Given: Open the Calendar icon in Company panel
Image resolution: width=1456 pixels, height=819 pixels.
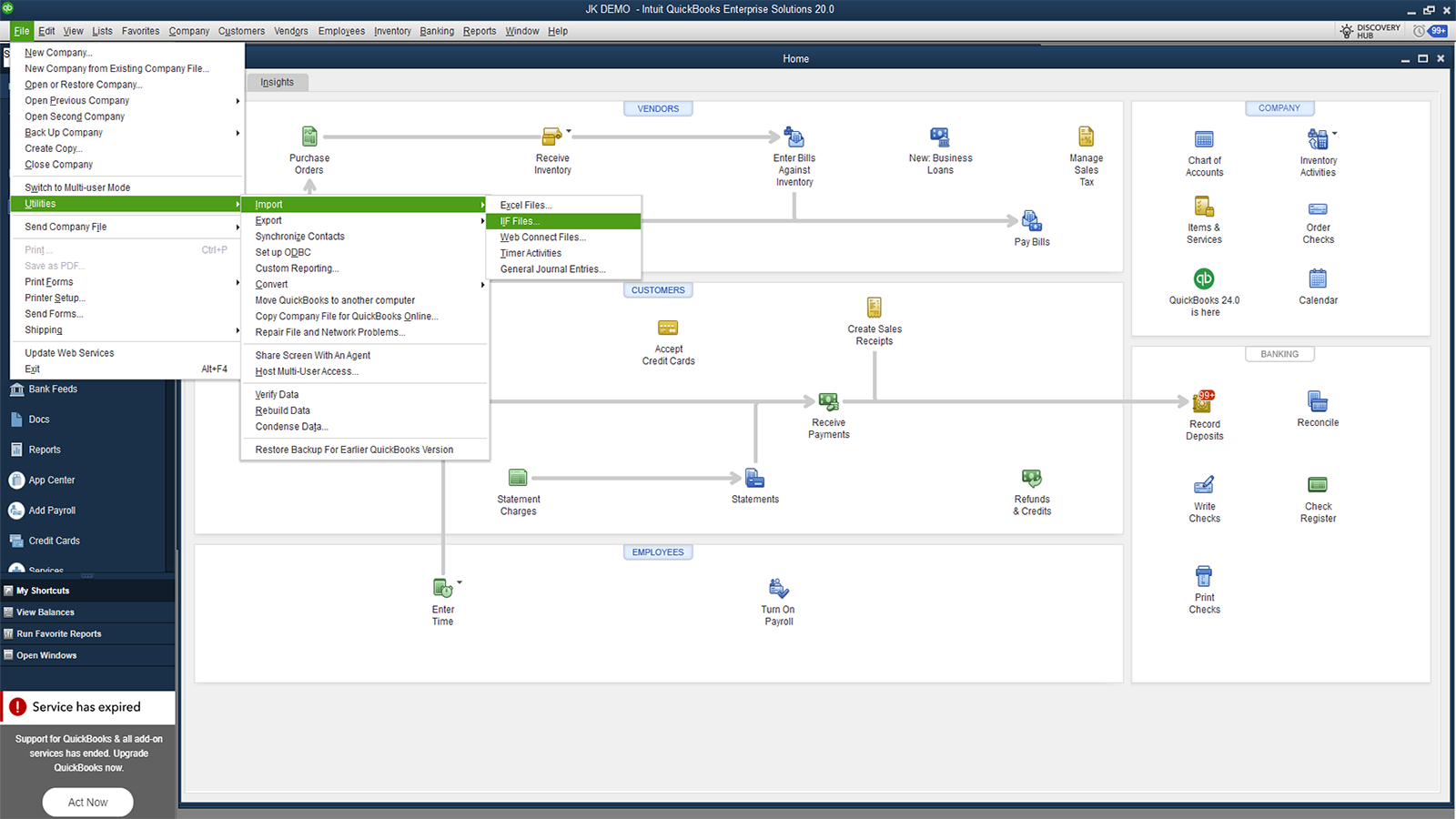Looking at the screenshot, I should (x=1317, y=280).
